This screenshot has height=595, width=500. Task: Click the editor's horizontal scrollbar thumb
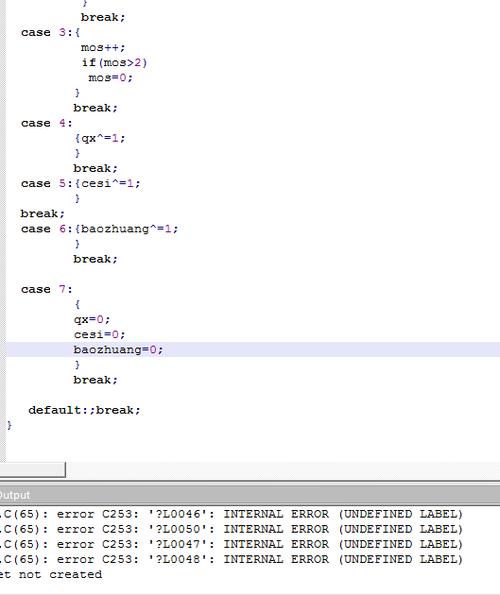pyautogui.click(x=33, y=470)
